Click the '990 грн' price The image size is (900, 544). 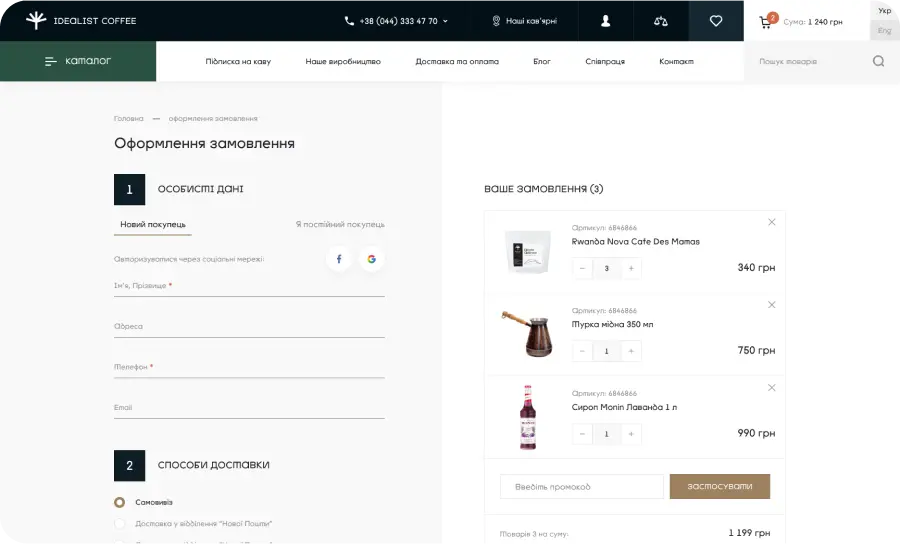756,433
